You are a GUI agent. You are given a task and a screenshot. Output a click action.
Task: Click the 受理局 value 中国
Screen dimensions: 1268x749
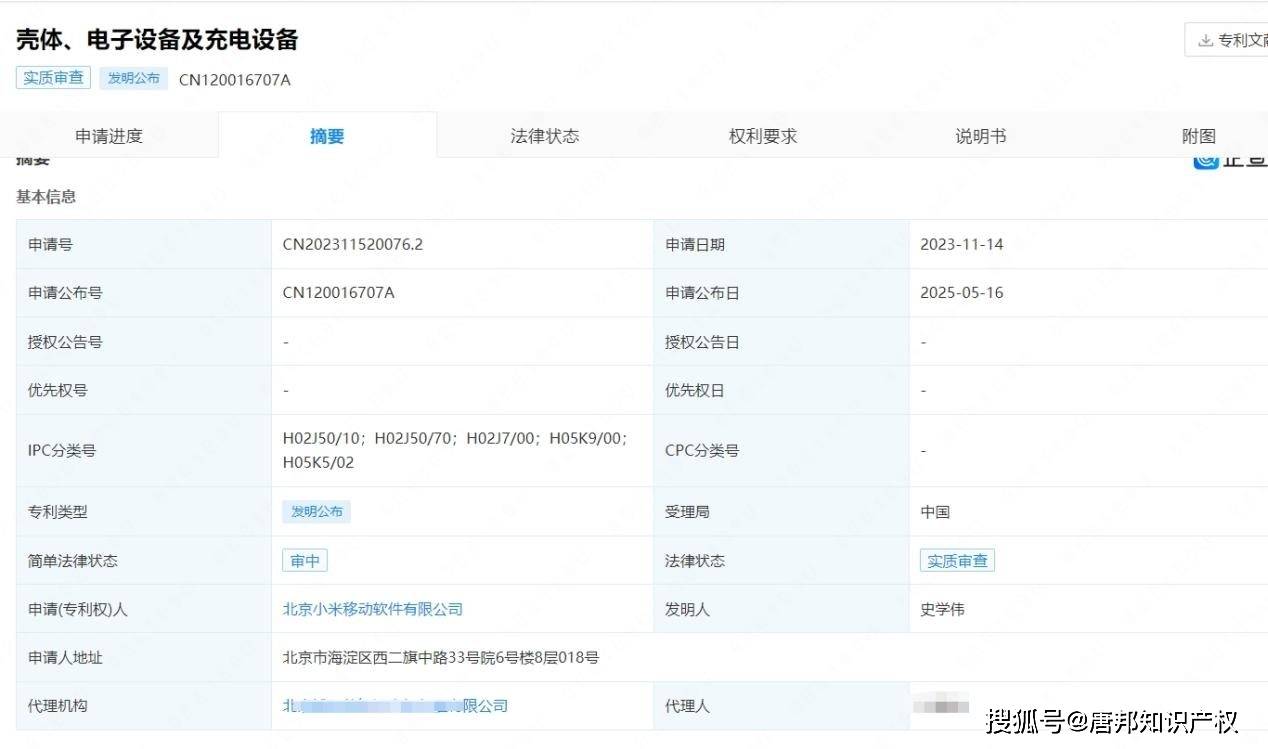pos(935,512)
